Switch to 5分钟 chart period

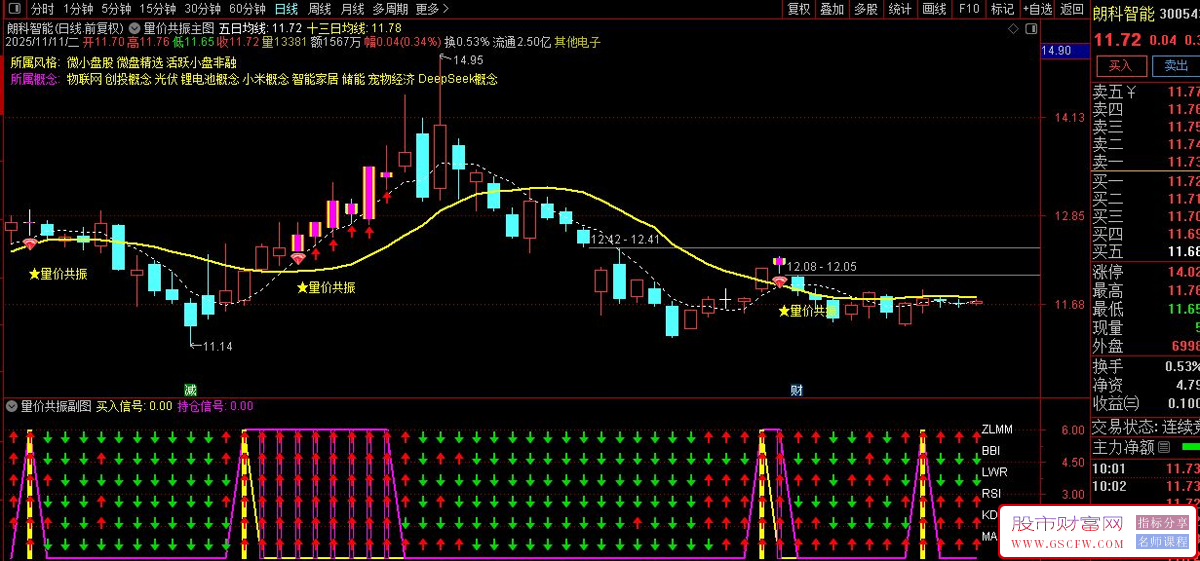[x=116, y=9]
